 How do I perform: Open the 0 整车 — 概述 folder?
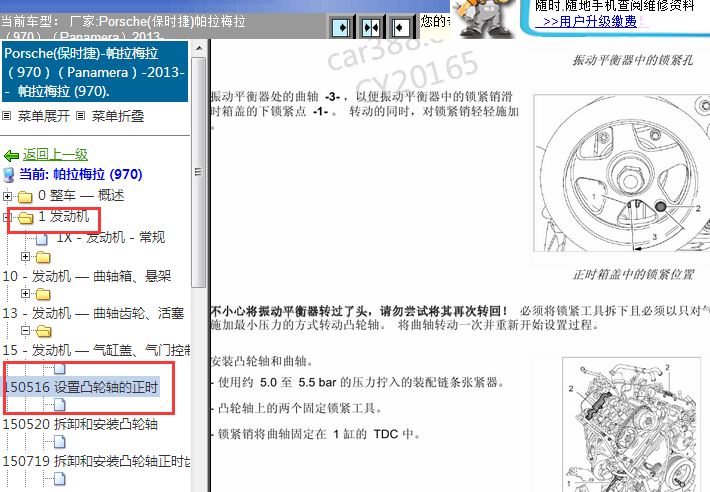tap(81, 196)
